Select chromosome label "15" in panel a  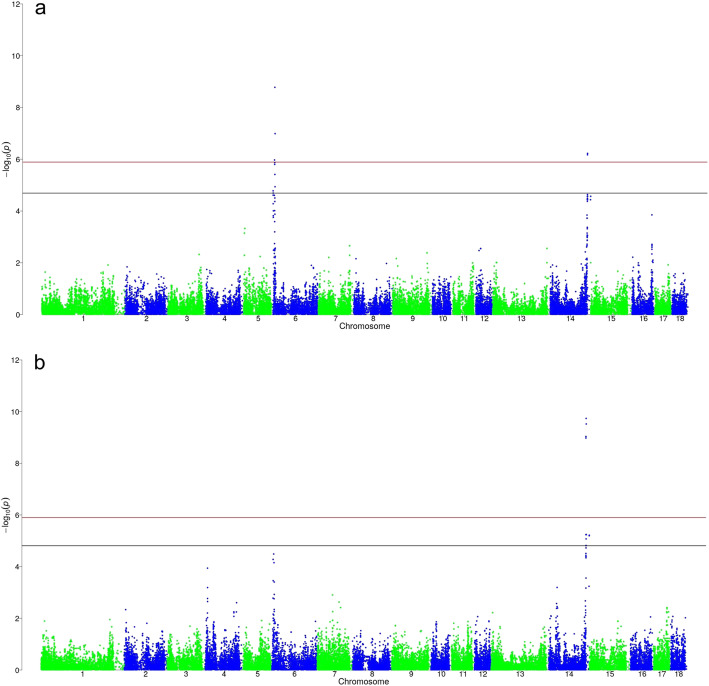tap(611, 319)
